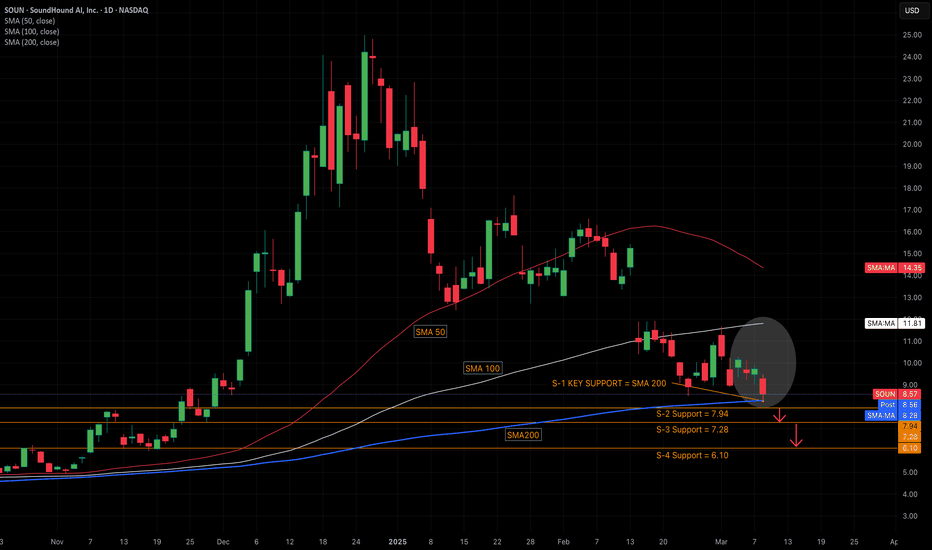Screen dimensions: 932x550
Task: Select the S-3 Support = 7.28 note
Action: 692,429
